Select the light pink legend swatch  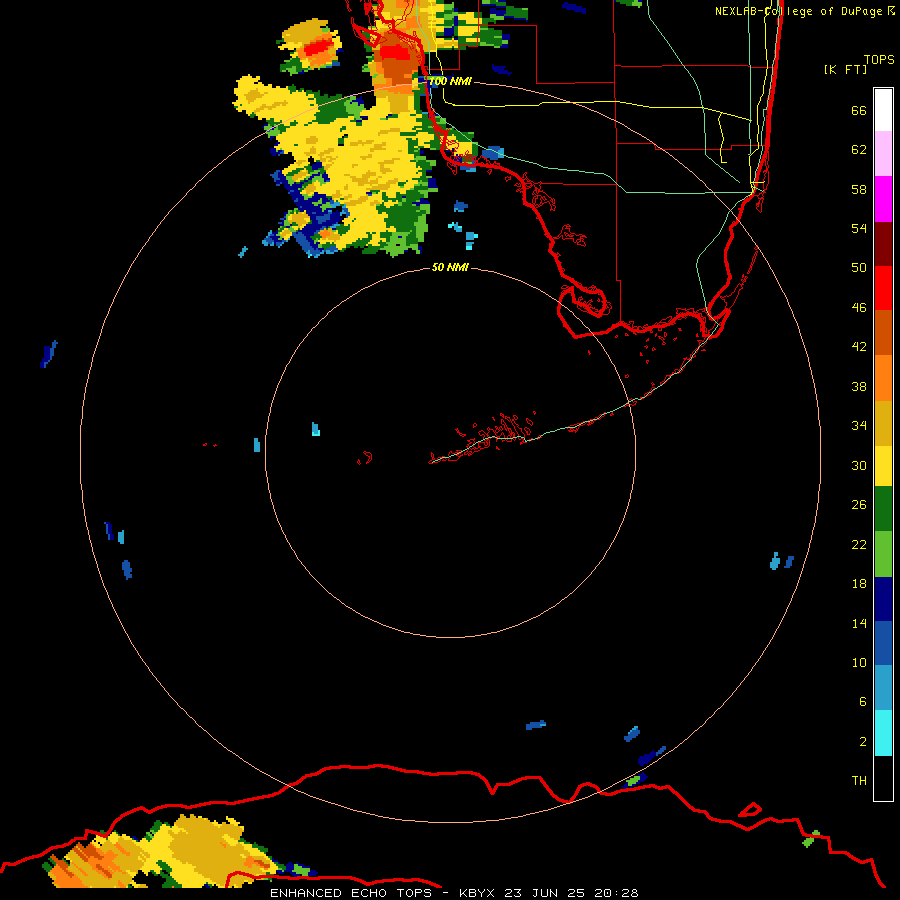click(883, 154)
